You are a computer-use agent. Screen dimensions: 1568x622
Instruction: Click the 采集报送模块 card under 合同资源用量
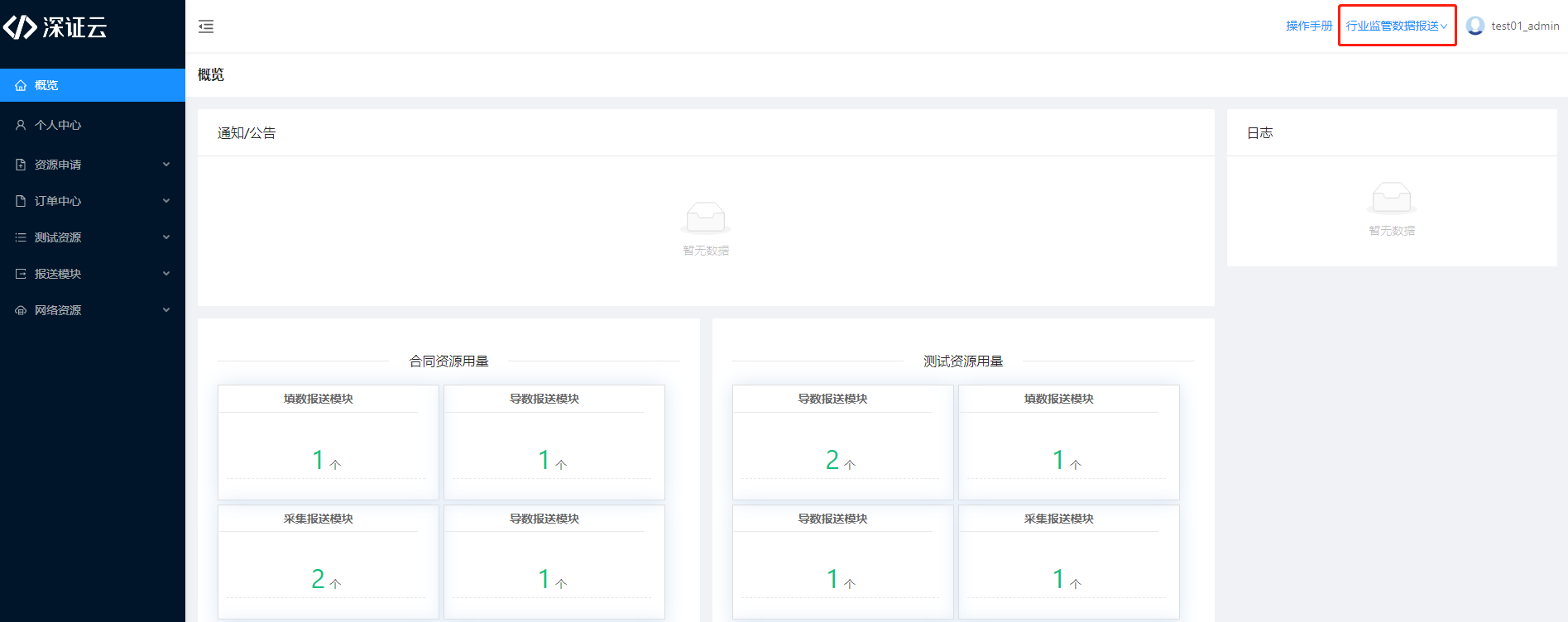point(328,562)
